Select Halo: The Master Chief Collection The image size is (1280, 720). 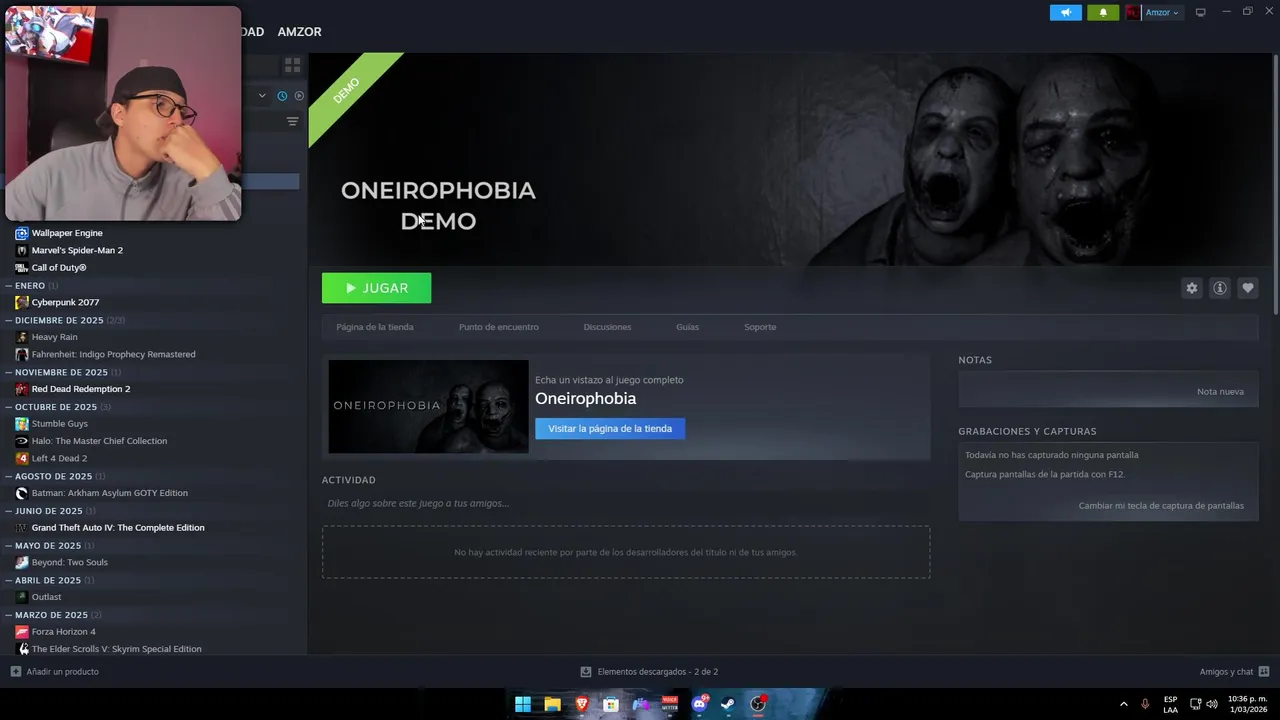pos(99,441)
